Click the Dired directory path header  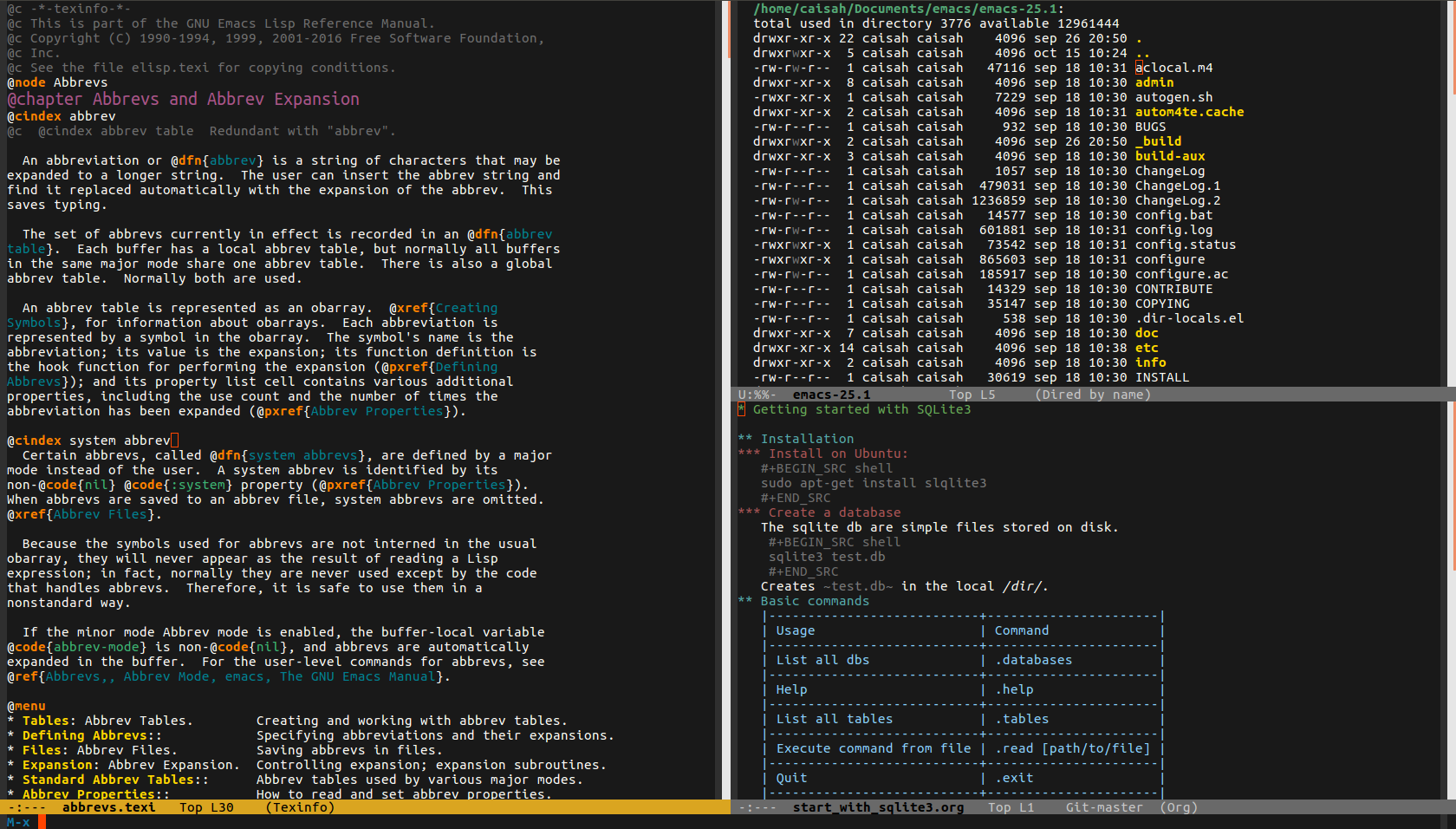coord(908,9)
